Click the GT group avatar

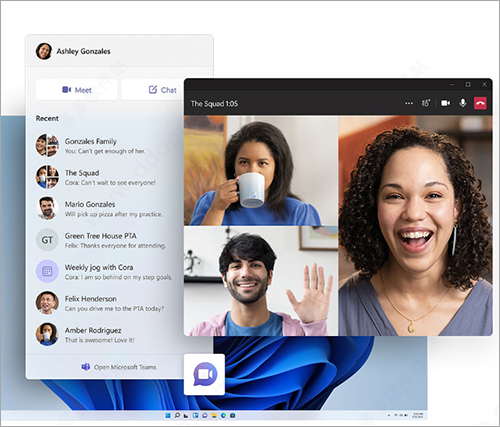[x=47, y=240]
